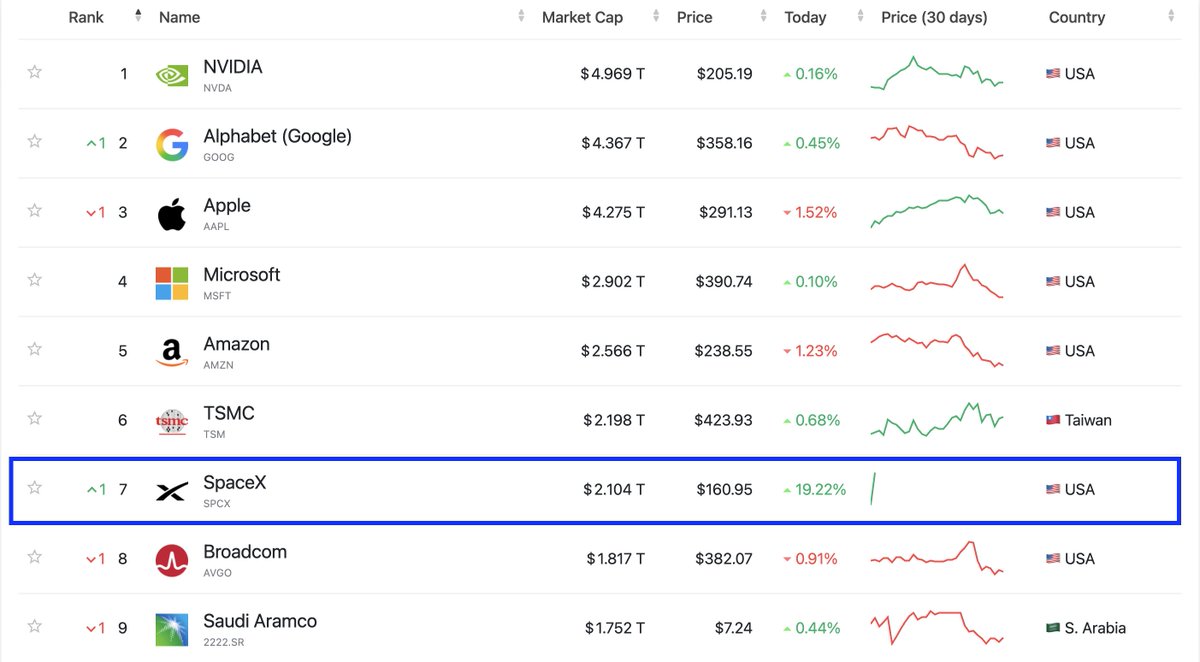Image resolution: width=1200 pixels, height=662 pixels.
Task: Select the Broadcom red logo
Action: tap(172, 560)
